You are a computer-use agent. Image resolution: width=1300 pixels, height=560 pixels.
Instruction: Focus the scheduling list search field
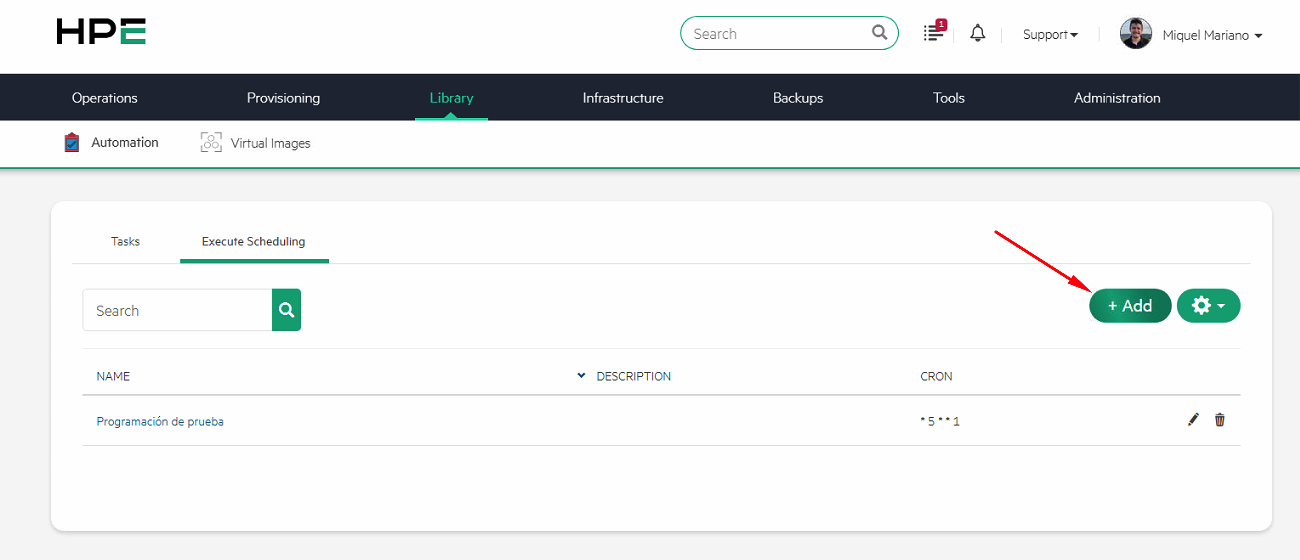pyautogui.click(x=177, y=310)
